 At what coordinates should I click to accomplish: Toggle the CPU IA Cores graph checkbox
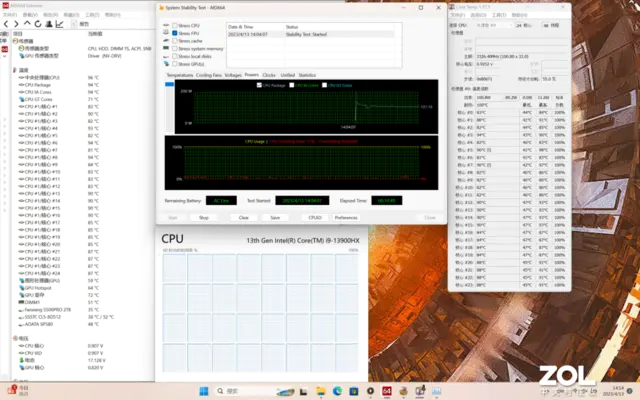pyautogui.click(x=292, y=85)
